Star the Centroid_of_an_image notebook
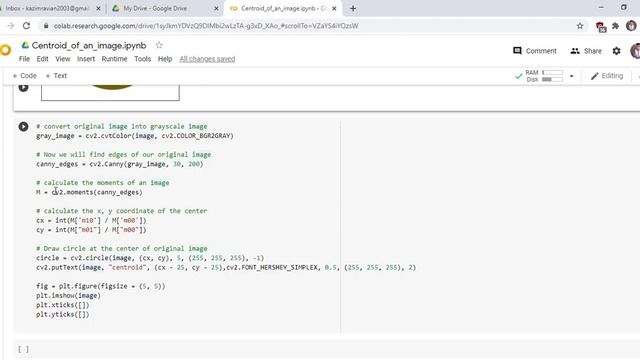640x360 pixels. [x=159, y=45]
